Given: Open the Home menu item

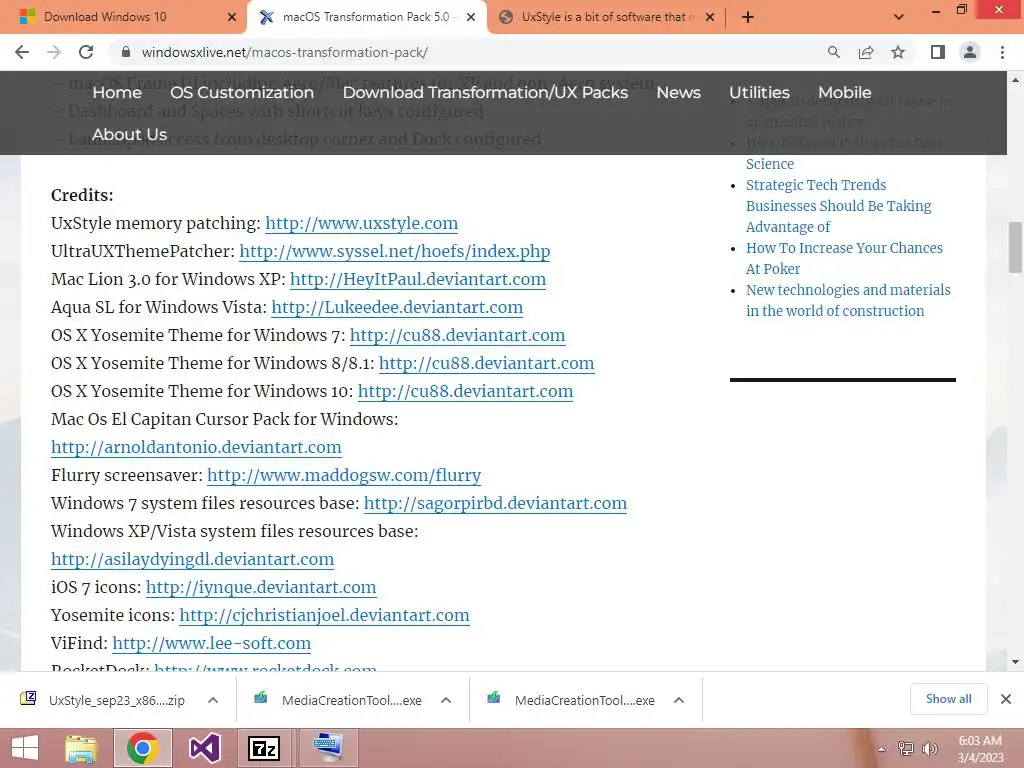Looking at the screenshot, I should 117,93.
